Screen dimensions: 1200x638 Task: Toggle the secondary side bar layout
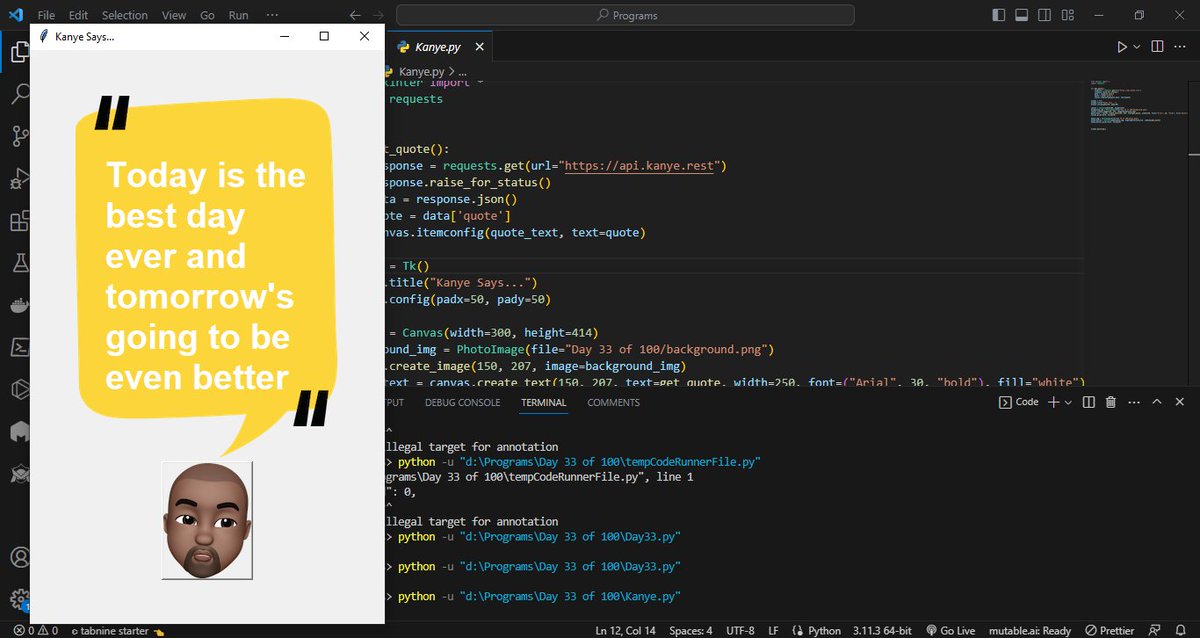pos(1045,15)
